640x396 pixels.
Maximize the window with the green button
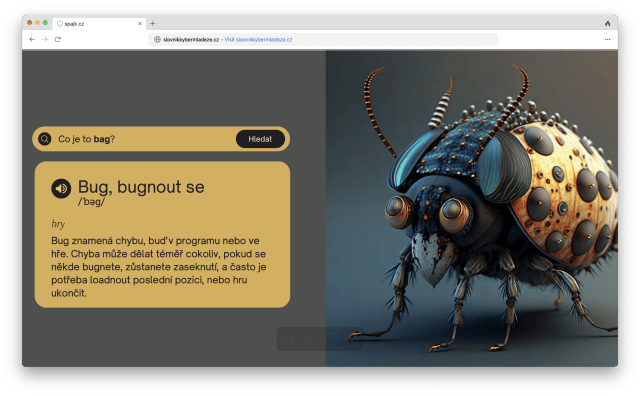click(x=45, y=23)
